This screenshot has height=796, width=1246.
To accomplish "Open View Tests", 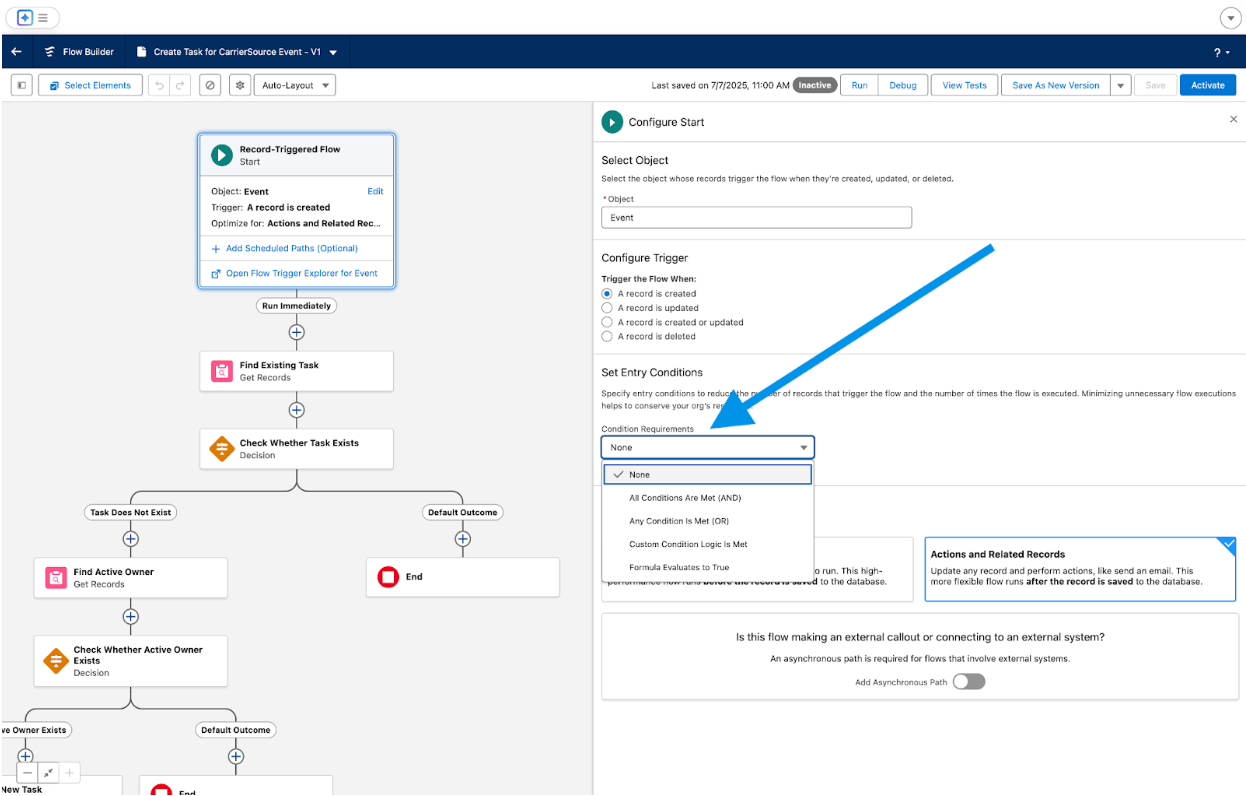I will (965, 85).
